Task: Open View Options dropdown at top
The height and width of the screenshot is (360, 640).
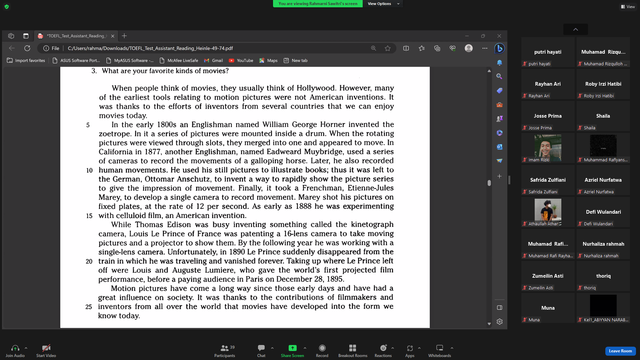Action: click(x=383, y=4)
